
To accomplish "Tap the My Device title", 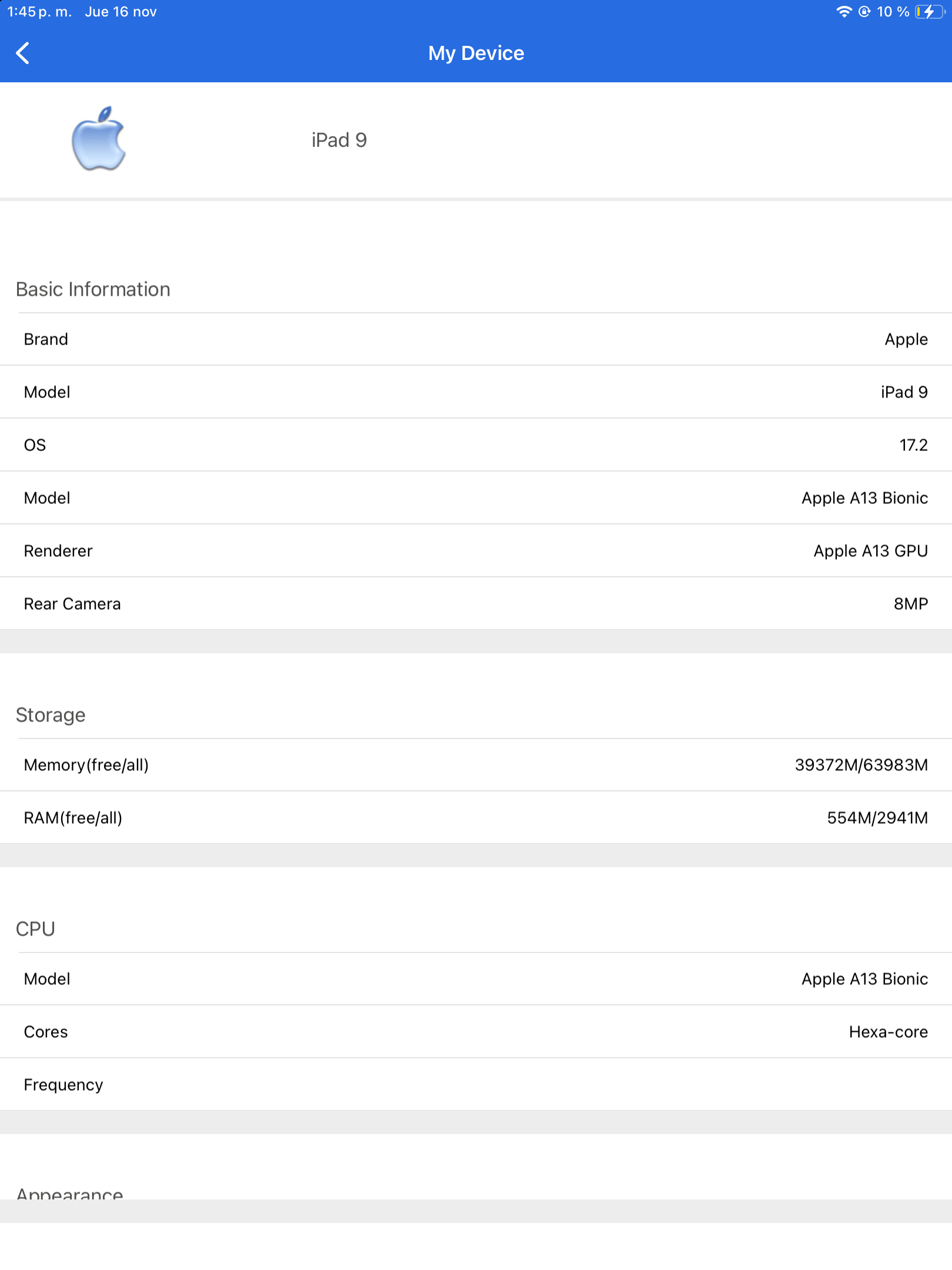I will tap(476, 53).
